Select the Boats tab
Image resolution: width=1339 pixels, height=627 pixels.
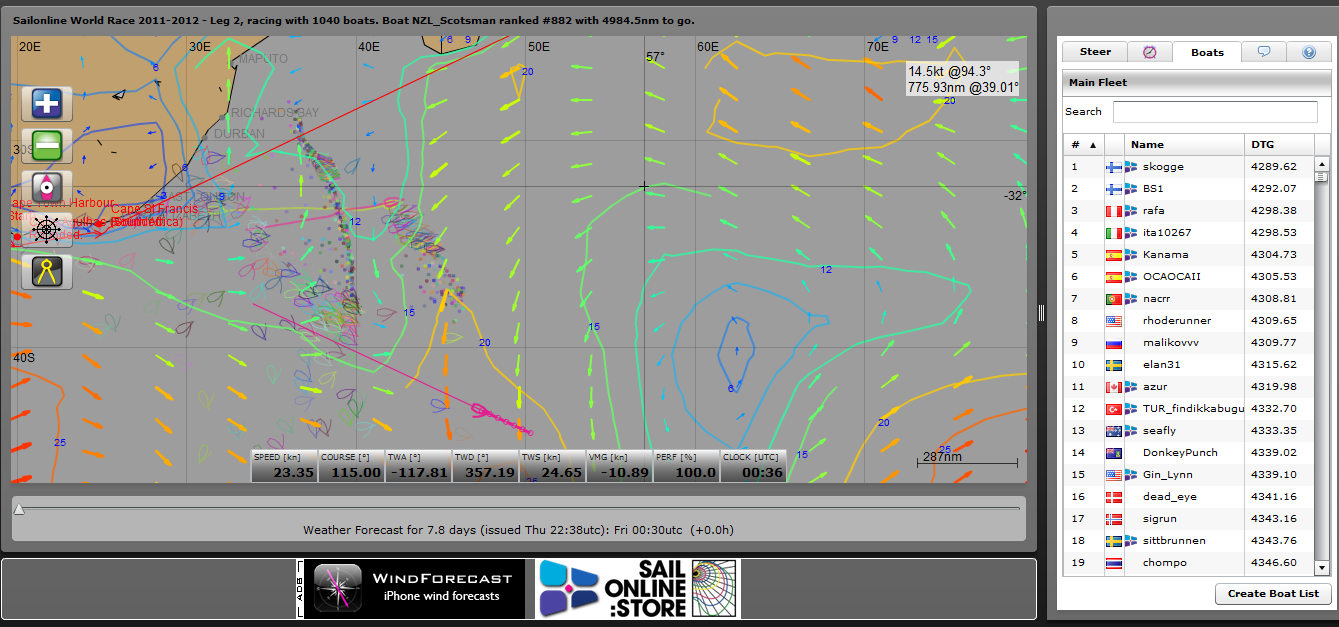tap(1207, 52)
